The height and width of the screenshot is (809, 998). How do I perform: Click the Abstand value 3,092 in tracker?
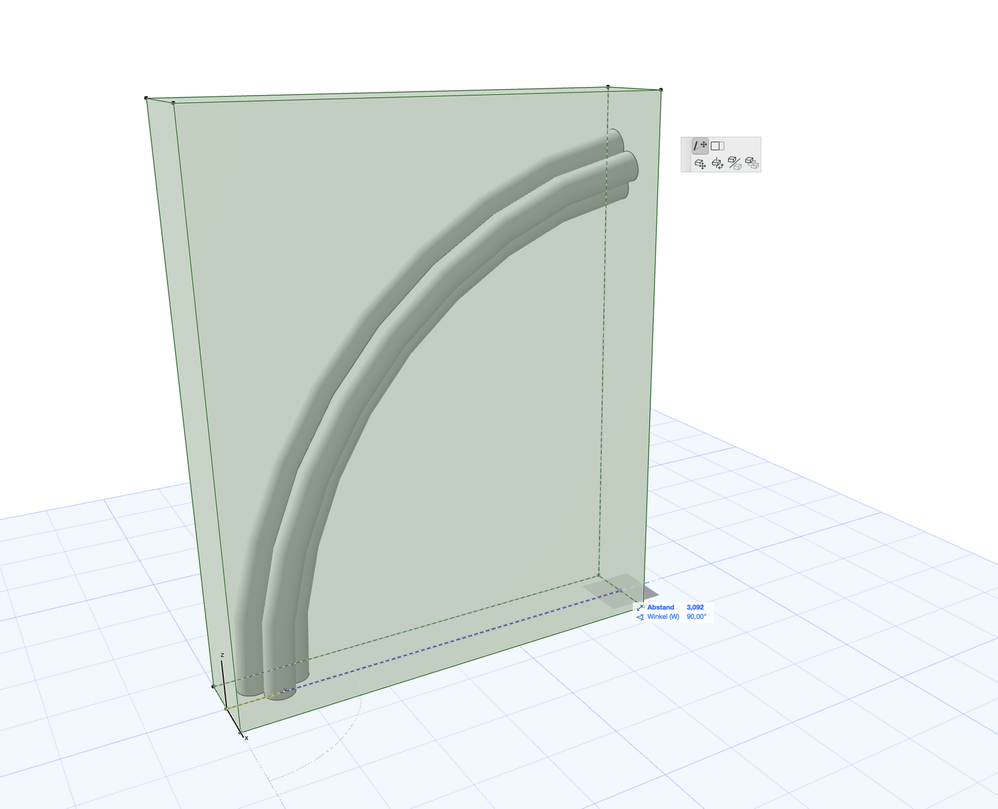(x=695, y=607)
